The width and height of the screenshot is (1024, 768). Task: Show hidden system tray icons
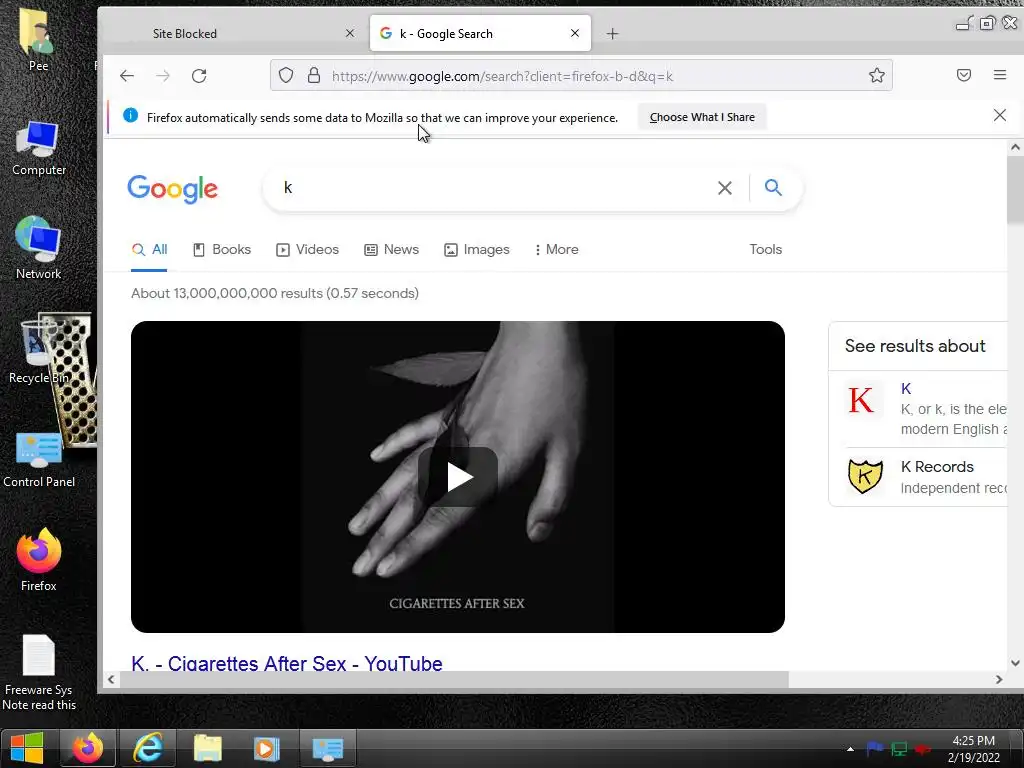click(850, 749)
